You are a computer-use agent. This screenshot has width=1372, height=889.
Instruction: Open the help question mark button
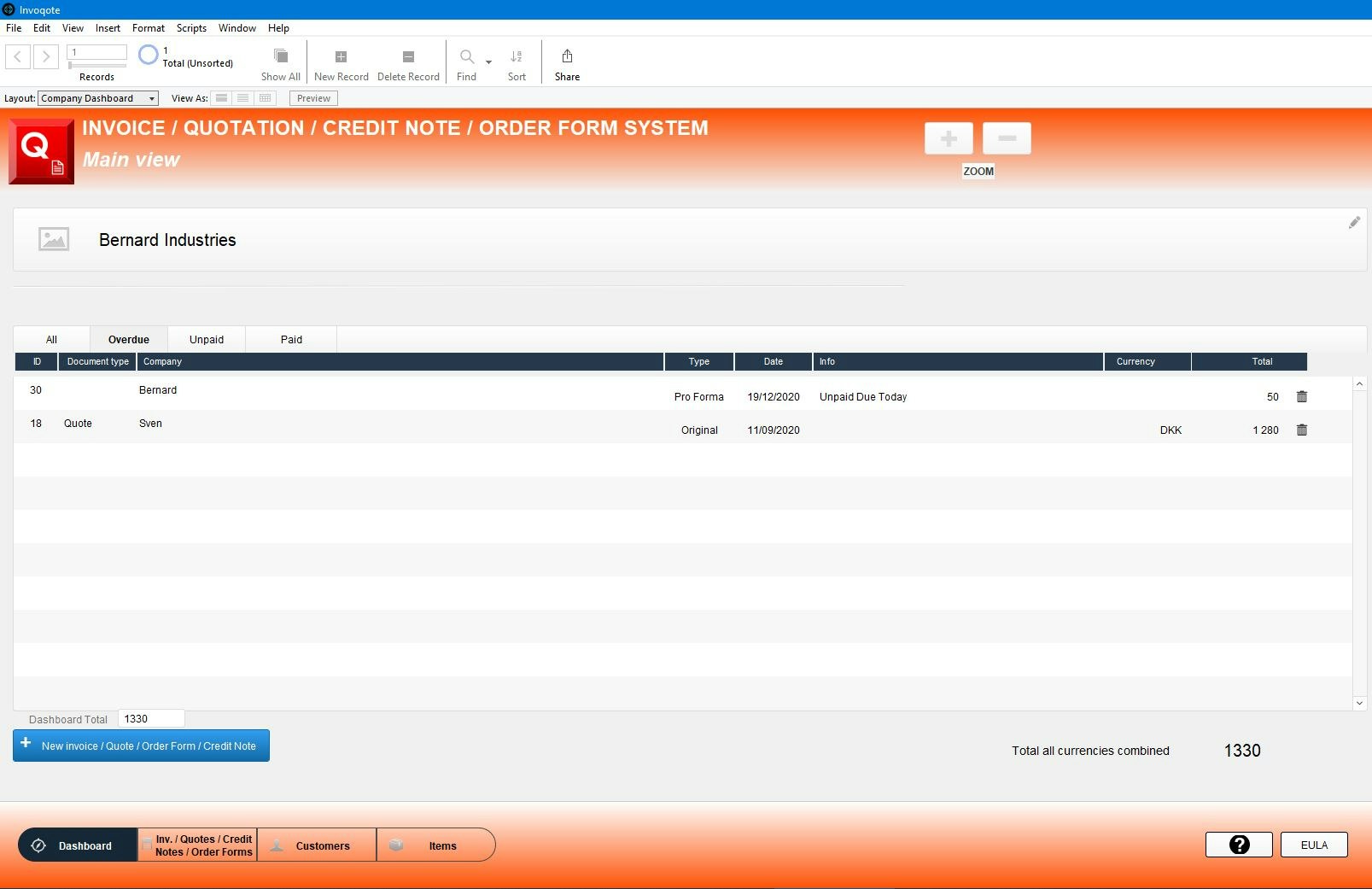pos(1239,845)
